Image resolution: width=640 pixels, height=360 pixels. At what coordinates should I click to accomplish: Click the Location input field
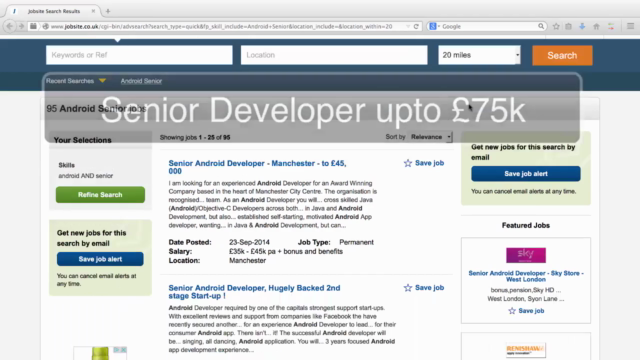334,55
